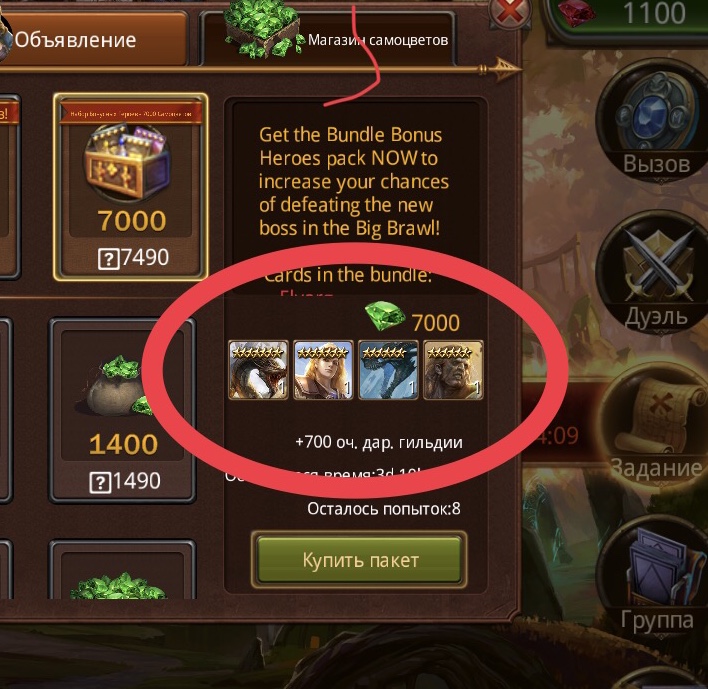View the blue ice dragon card thumbnail
Image resolution: width=708 pixels, height=689 pixels.
388,370
